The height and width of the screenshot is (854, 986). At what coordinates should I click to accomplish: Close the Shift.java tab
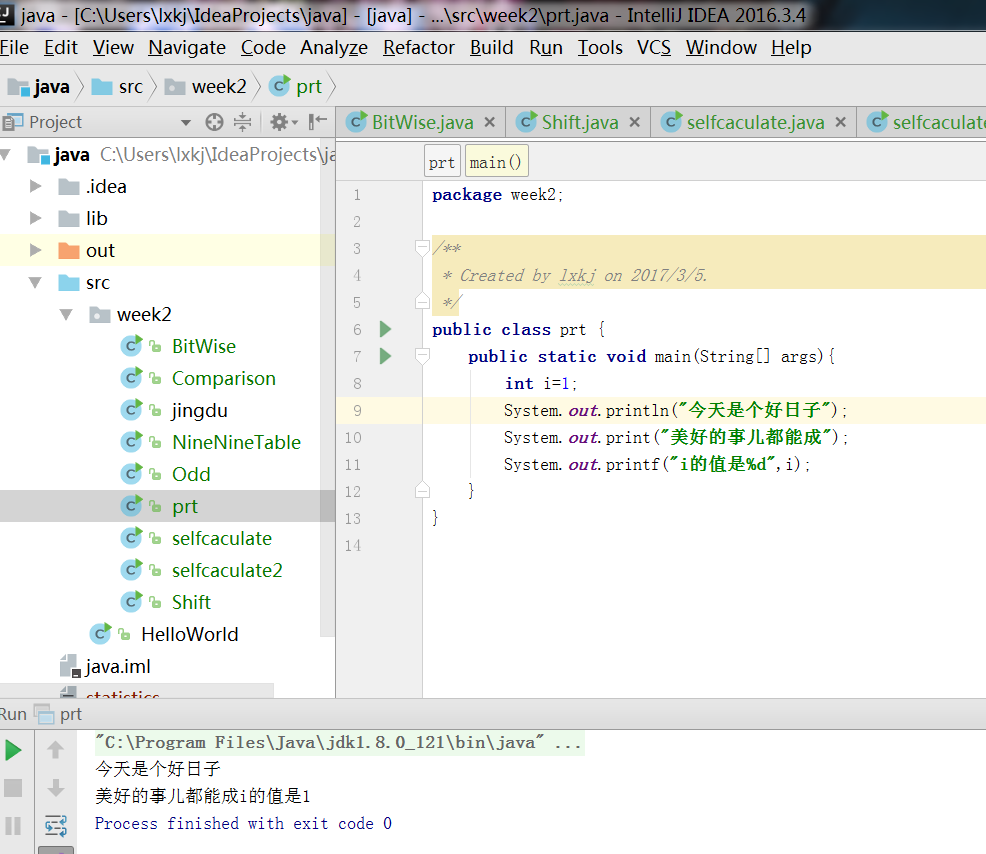coord(635,122)
